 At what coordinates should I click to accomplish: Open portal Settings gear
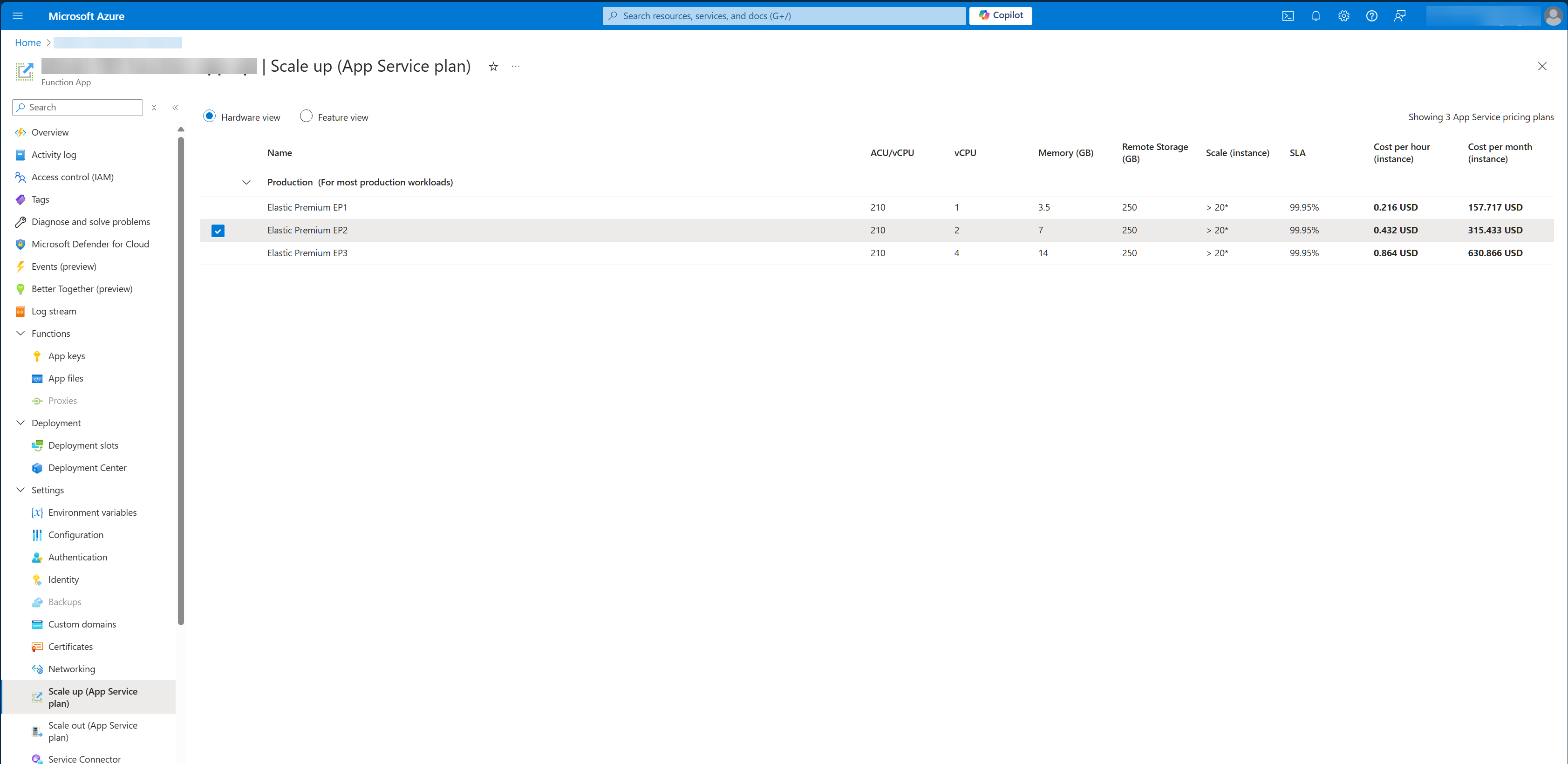click(1344, 16)
